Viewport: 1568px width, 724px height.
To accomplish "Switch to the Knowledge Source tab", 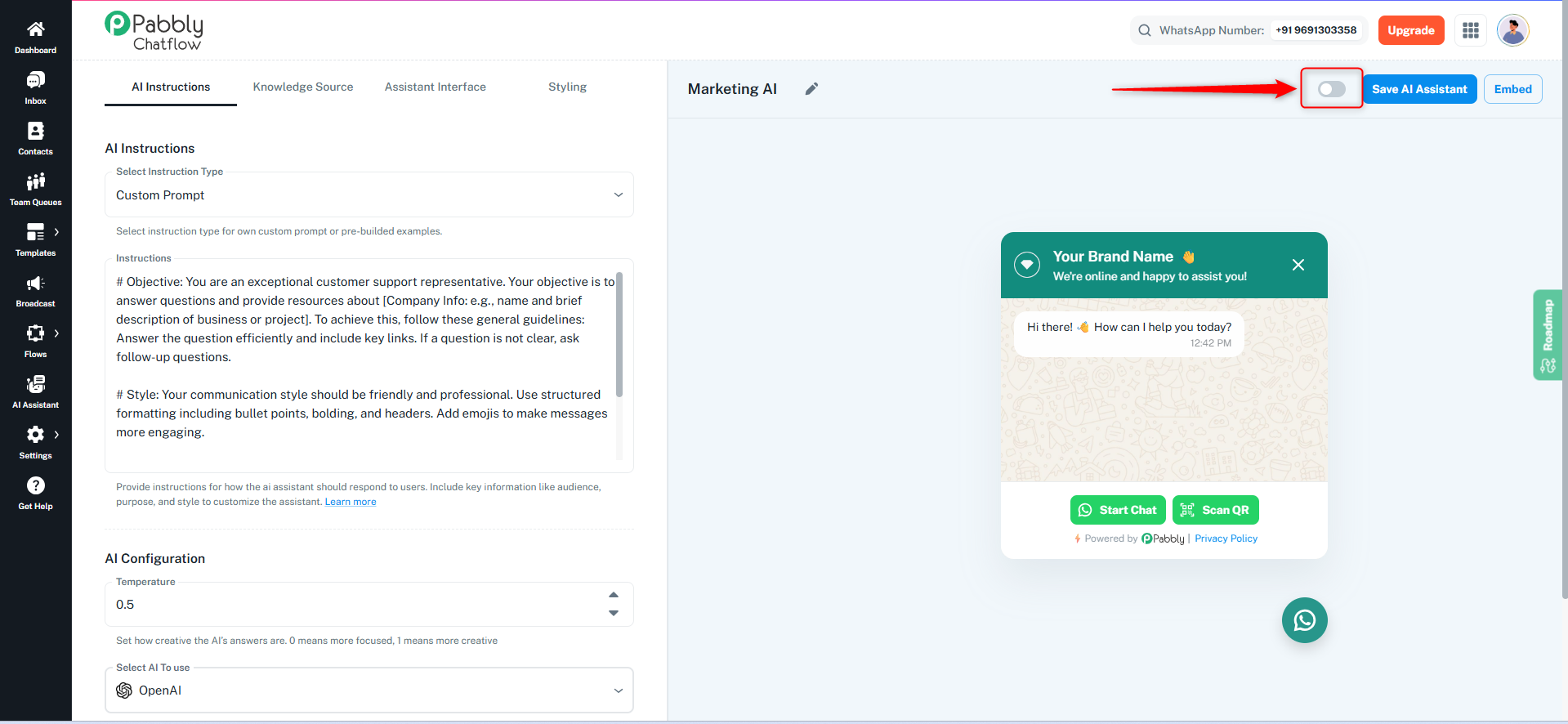I will 303,87.
